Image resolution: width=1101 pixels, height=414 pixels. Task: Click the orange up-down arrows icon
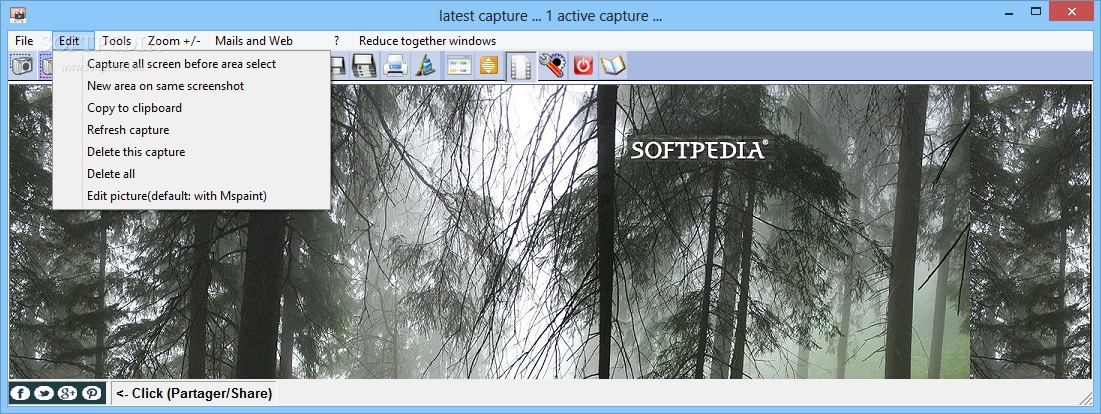(489, 65)
